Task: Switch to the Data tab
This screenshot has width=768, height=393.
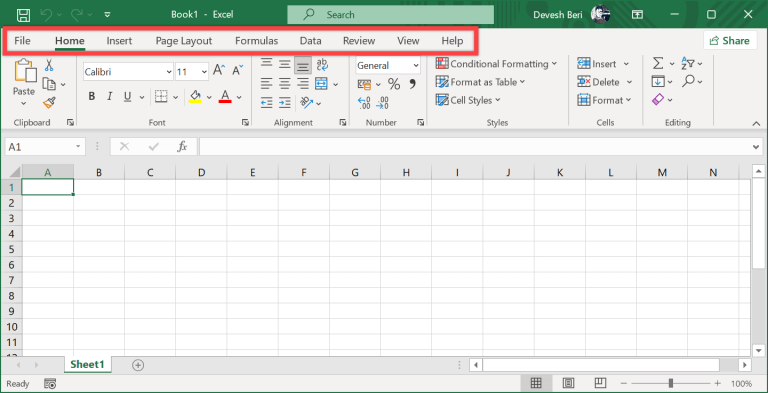Action: pos(311,41)
